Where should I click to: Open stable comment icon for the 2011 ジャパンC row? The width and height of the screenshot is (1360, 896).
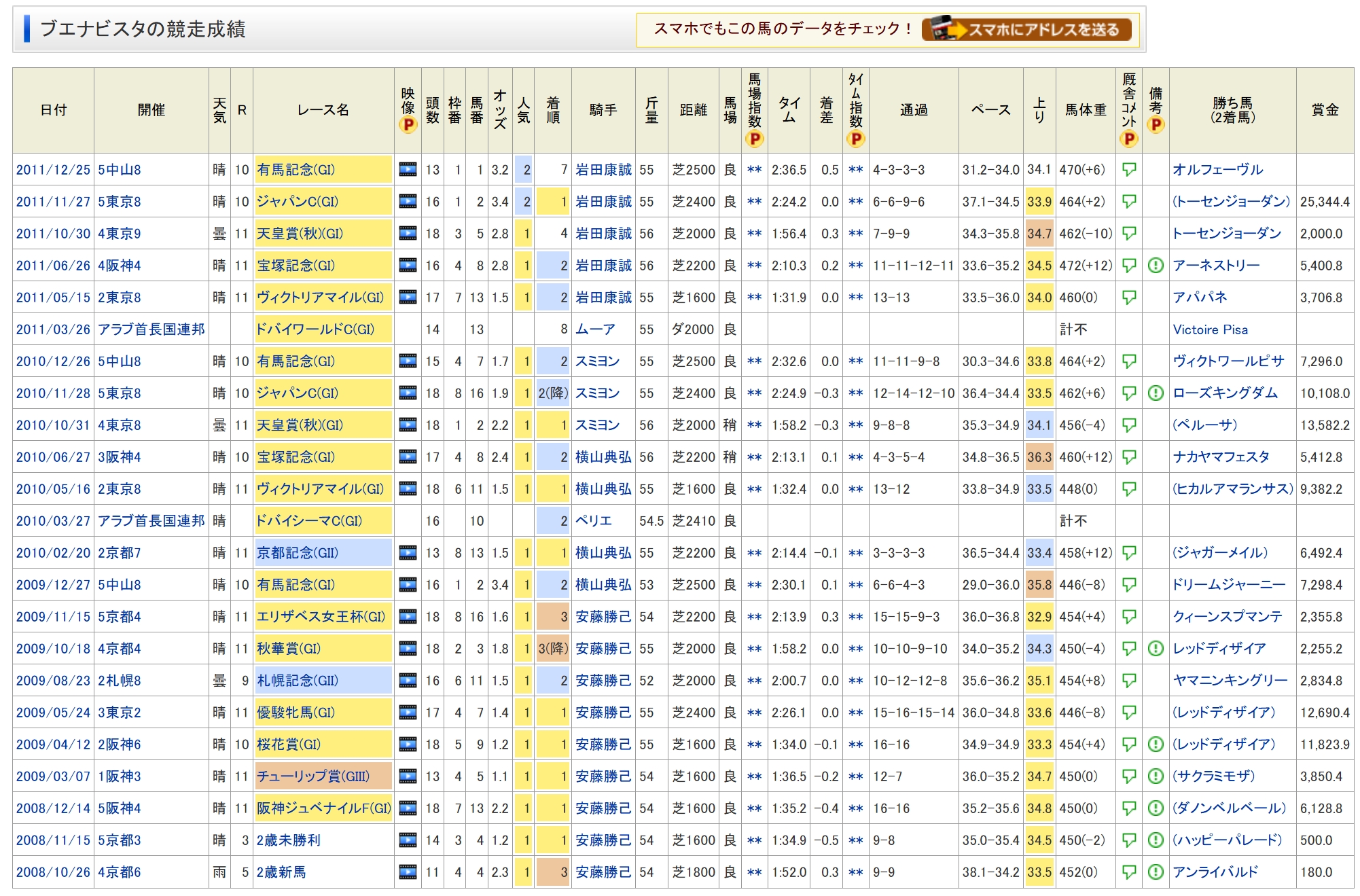[1128, 202]
